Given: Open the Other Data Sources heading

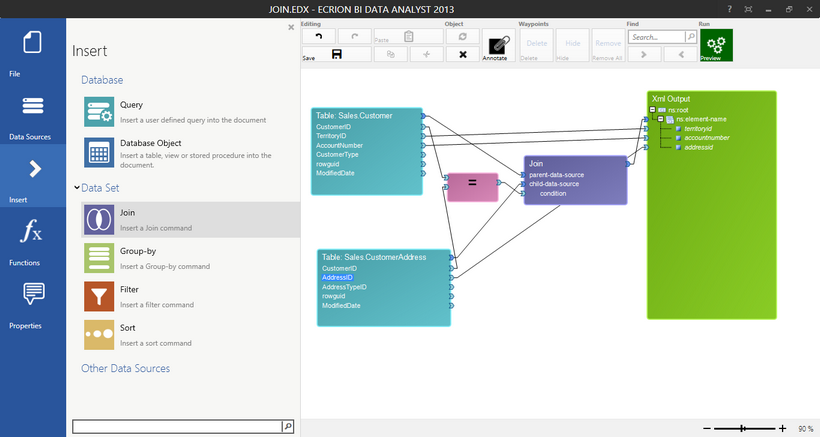Looking at the screenshot, I should [125, 368].
